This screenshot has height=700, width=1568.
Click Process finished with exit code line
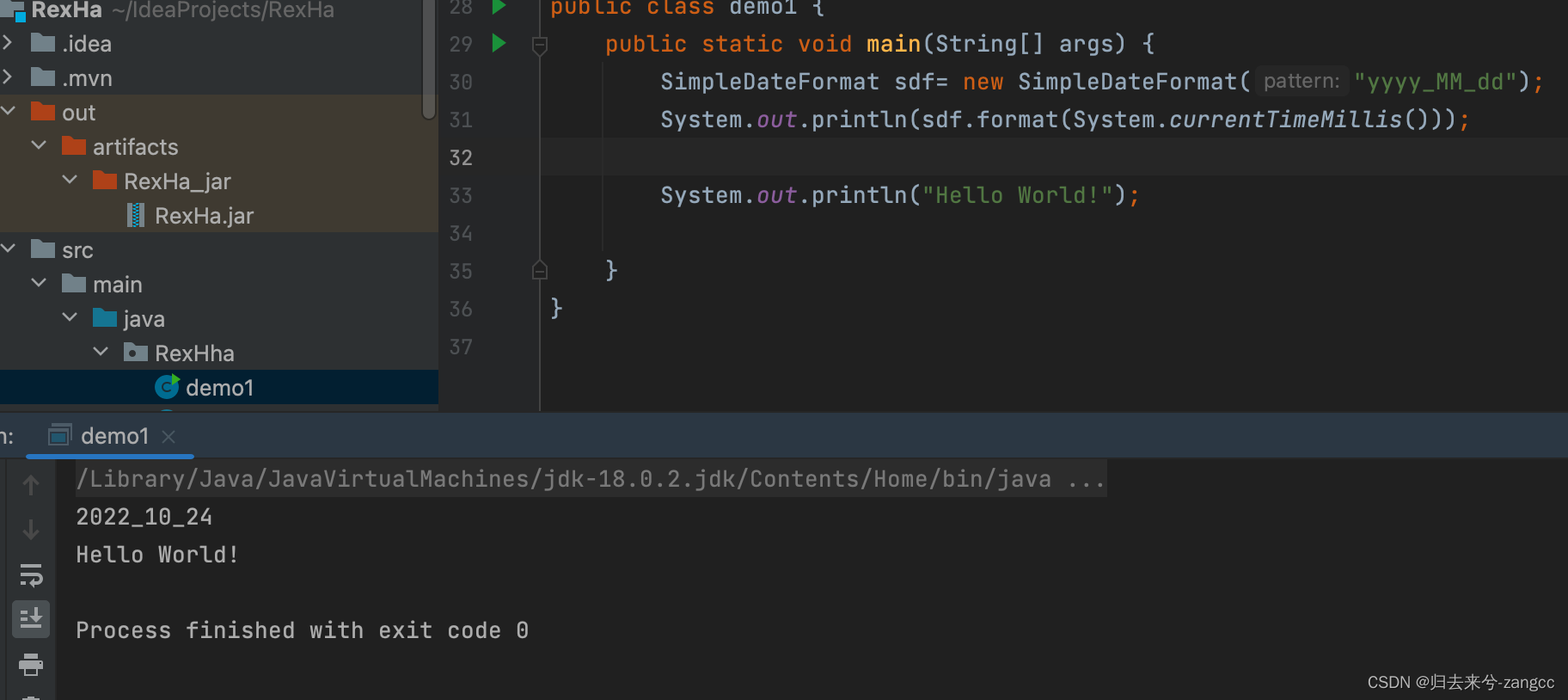click(303, 630)
